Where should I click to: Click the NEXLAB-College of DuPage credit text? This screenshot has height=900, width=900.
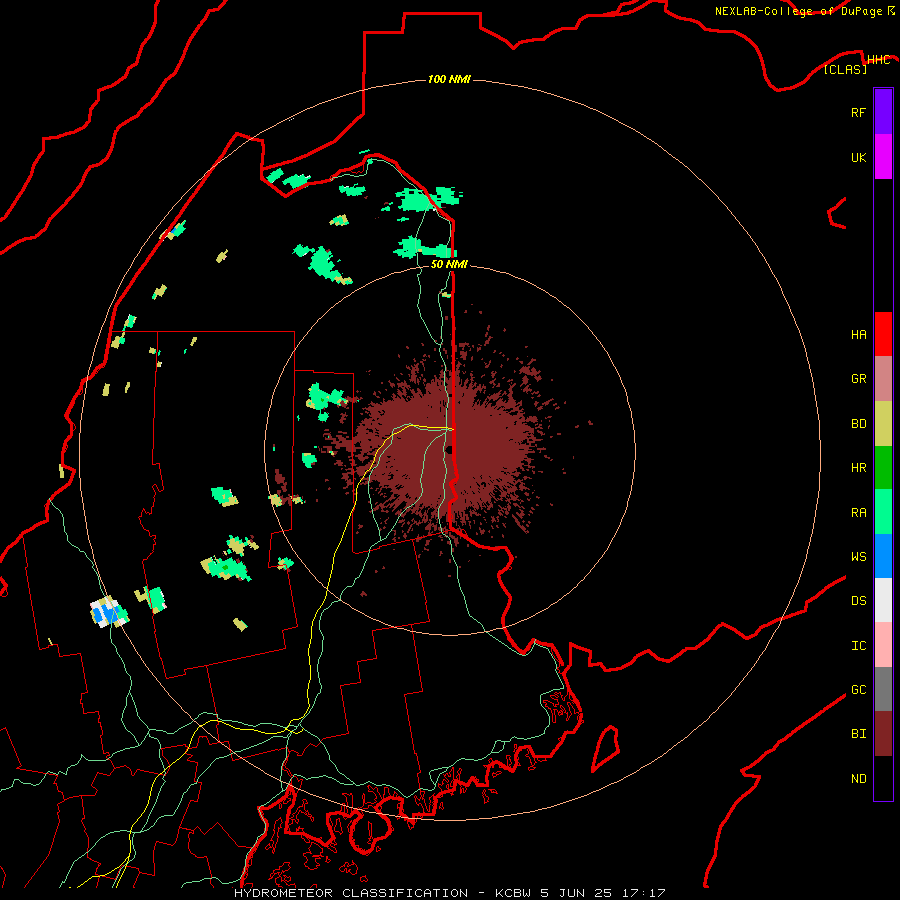click(x=798, y=11)
